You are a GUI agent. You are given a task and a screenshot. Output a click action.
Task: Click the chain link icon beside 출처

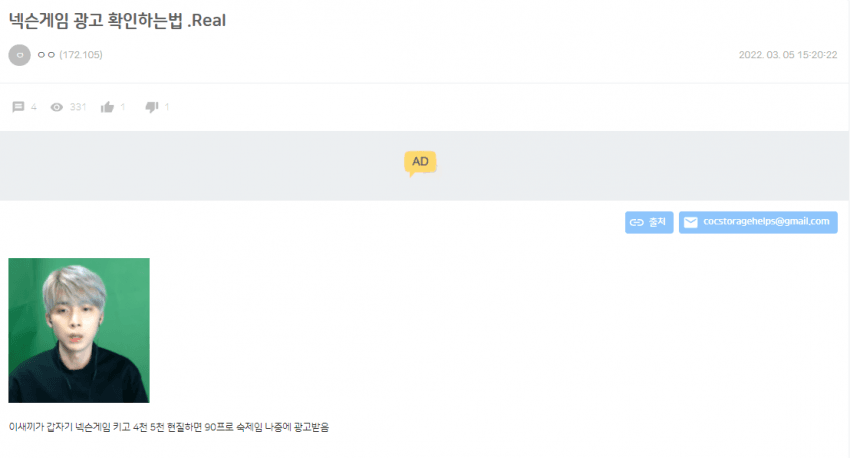[636, 222]
